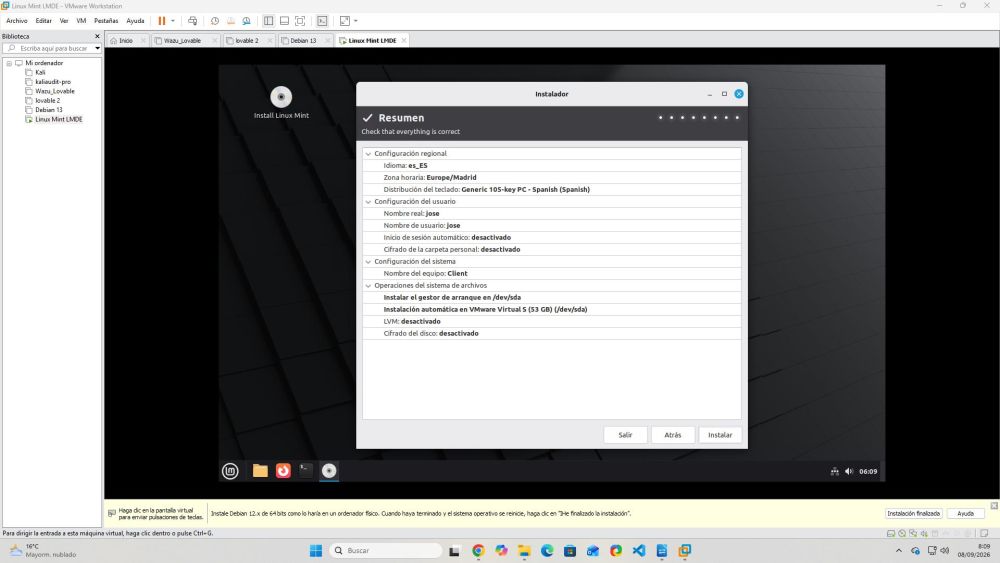Image resolution: width=1000 pixels, height=563 pixels.
Task: Select kaliaudit-pro in the library
Action: tap(53, 82)
